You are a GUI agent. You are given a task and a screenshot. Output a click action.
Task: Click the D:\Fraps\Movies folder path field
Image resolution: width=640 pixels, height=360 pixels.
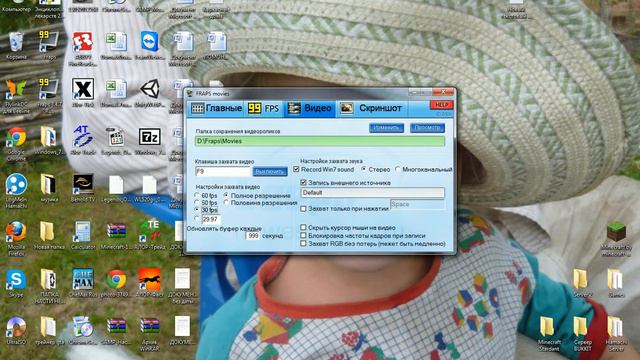[320, 141]
